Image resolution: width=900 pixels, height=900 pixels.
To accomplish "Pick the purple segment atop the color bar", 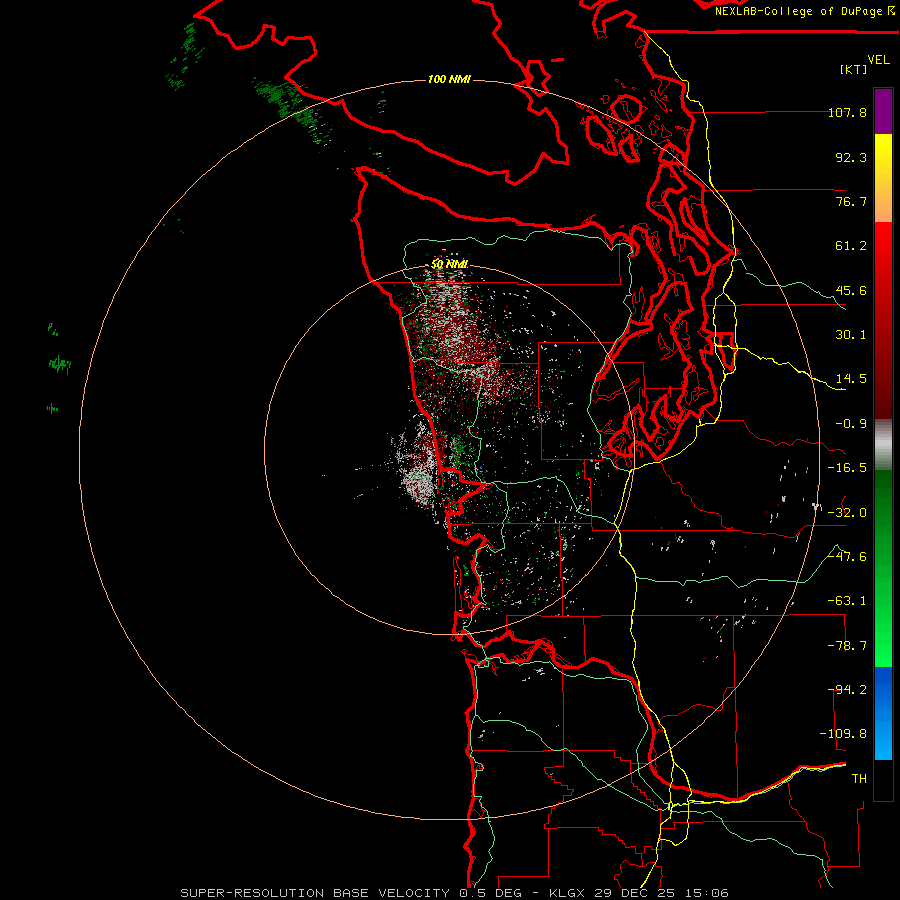I will (883, 111).
